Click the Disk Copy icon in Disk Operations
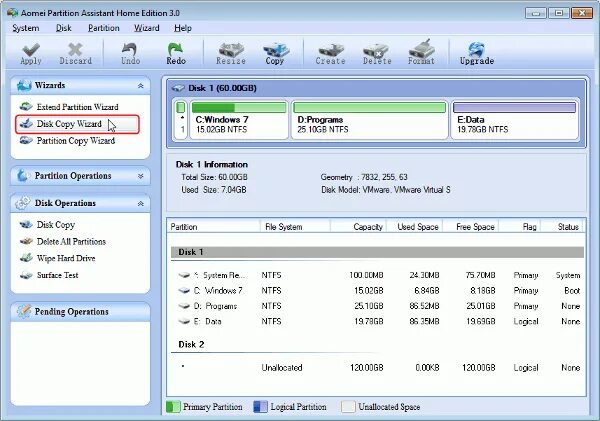Image resolution: width=600 pixels, height=421 pixels. pos(26,224)
